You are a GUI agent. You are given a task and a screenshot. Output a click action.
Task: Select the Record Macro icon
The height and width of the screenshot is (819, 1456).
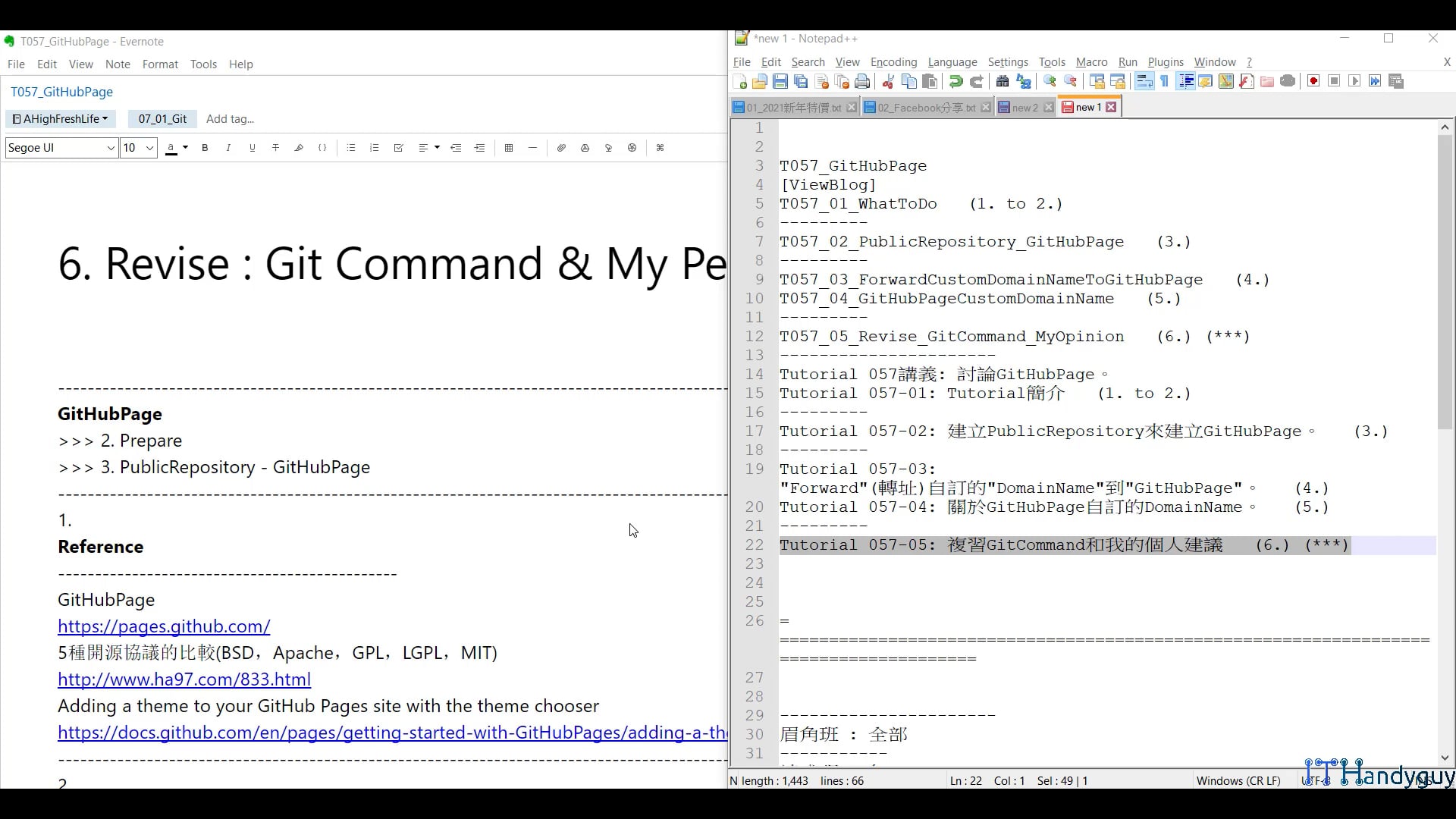1313,81
